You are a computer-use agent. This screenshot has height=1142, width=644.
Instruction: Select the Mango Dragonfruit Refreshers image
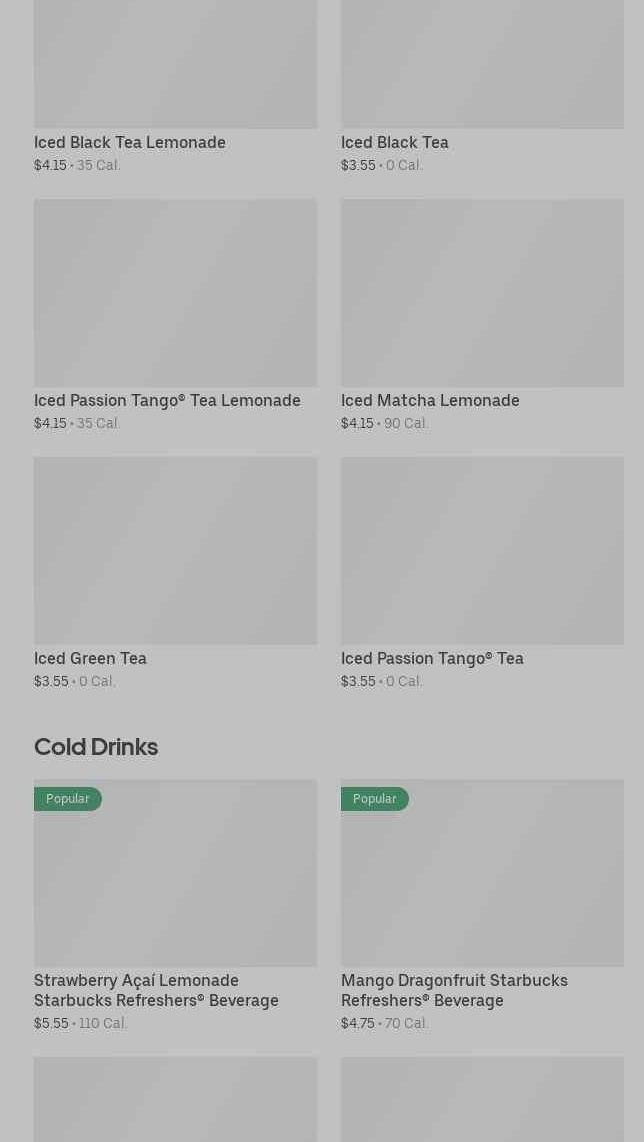coord(482,873)
